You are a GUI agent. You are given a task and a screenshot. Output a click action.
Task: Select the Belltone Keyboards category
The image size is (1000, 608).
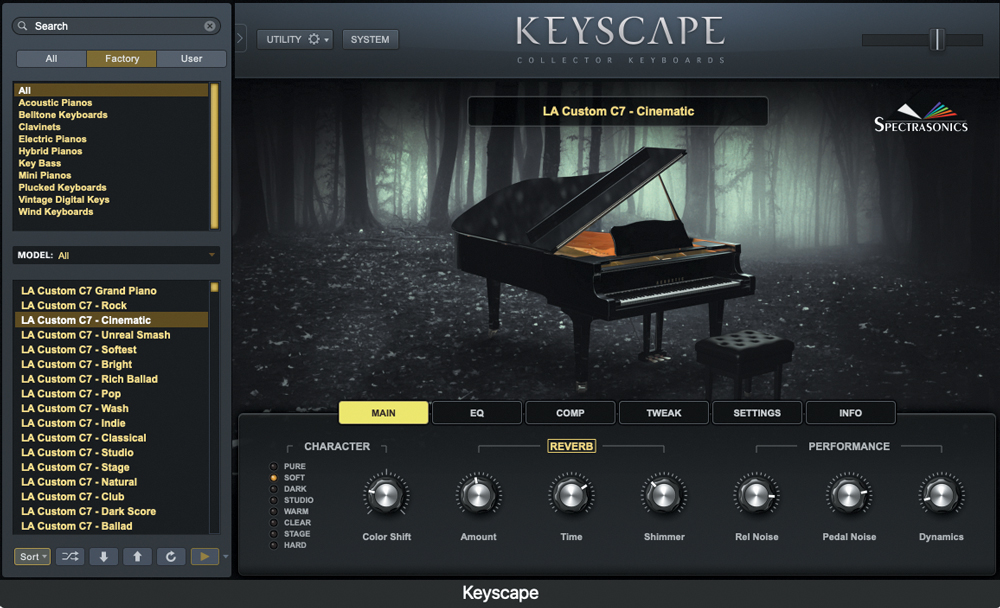coord(63,115)
